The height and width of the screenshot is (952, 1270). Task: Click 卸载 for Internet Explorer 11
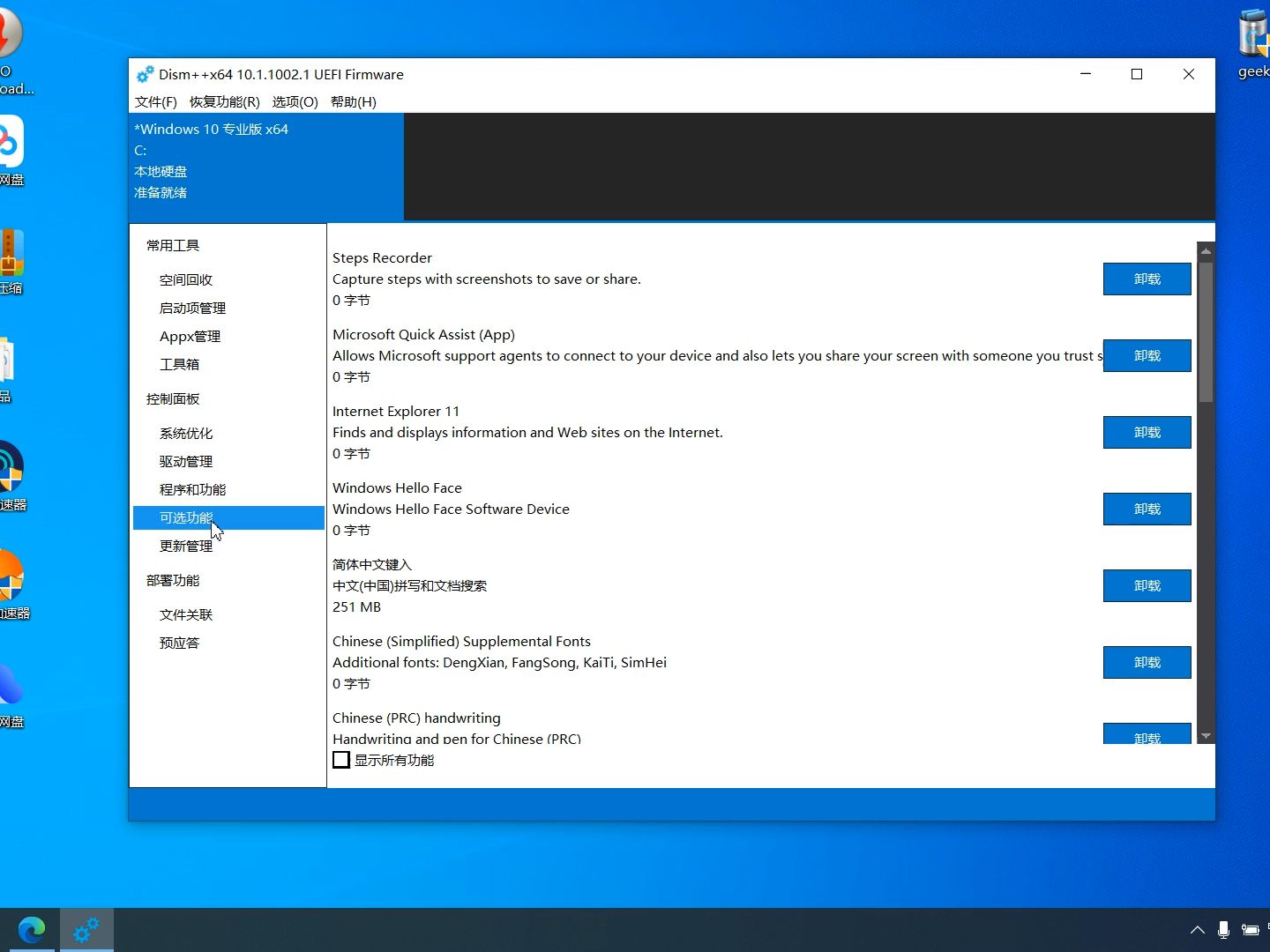(x=1147, y=433)
